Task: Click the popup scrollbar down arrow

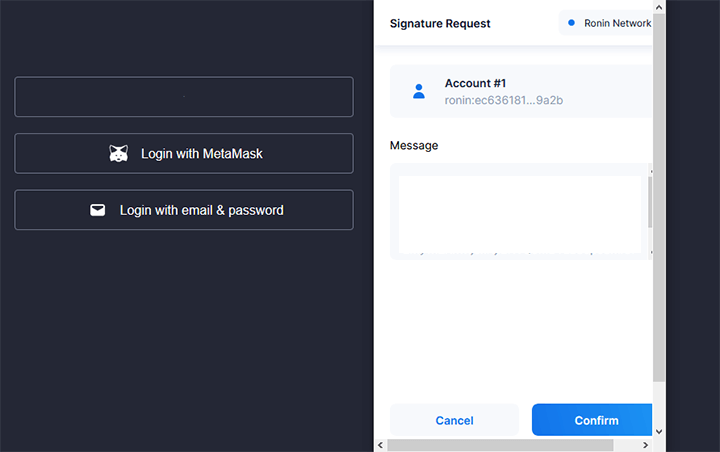Action: click(659, 431)
